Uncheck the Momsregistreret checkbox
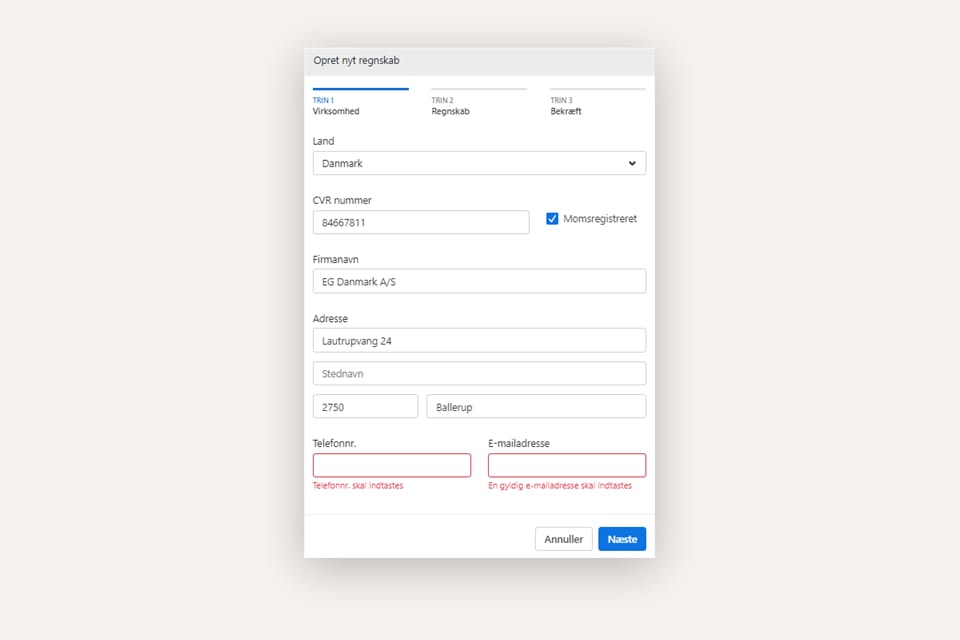Viewport: 960px width, 640px height. click(x=552, y=218)
